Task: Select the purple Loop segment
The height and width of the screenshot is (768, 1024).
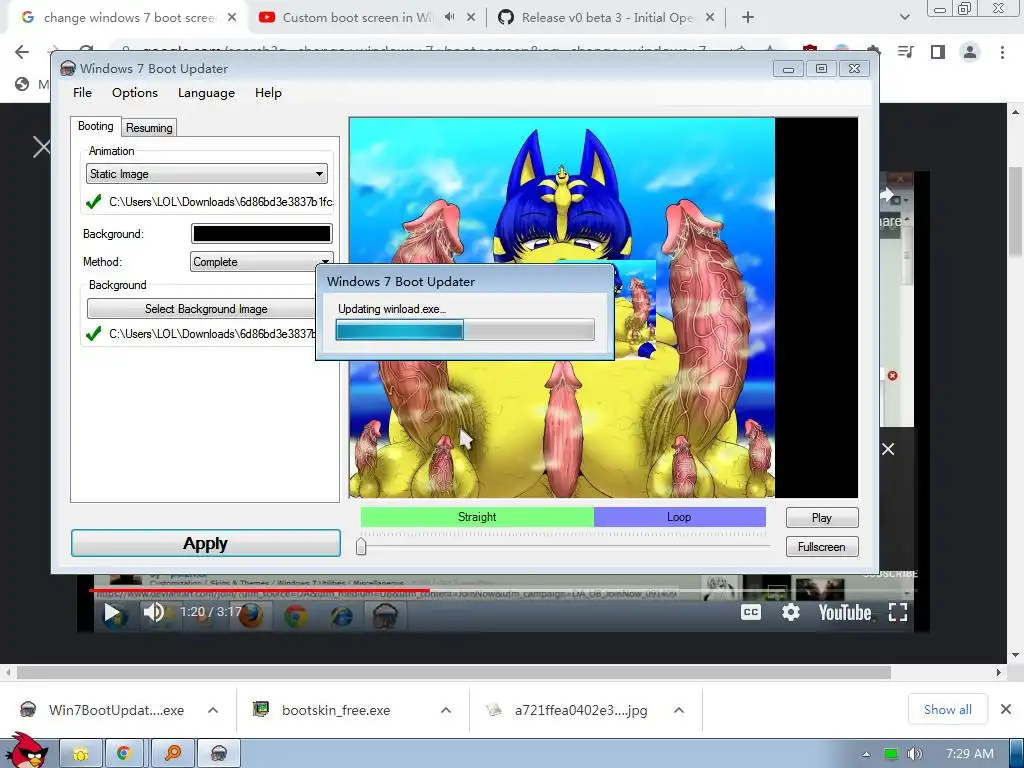Action: [x=679, y=517]
